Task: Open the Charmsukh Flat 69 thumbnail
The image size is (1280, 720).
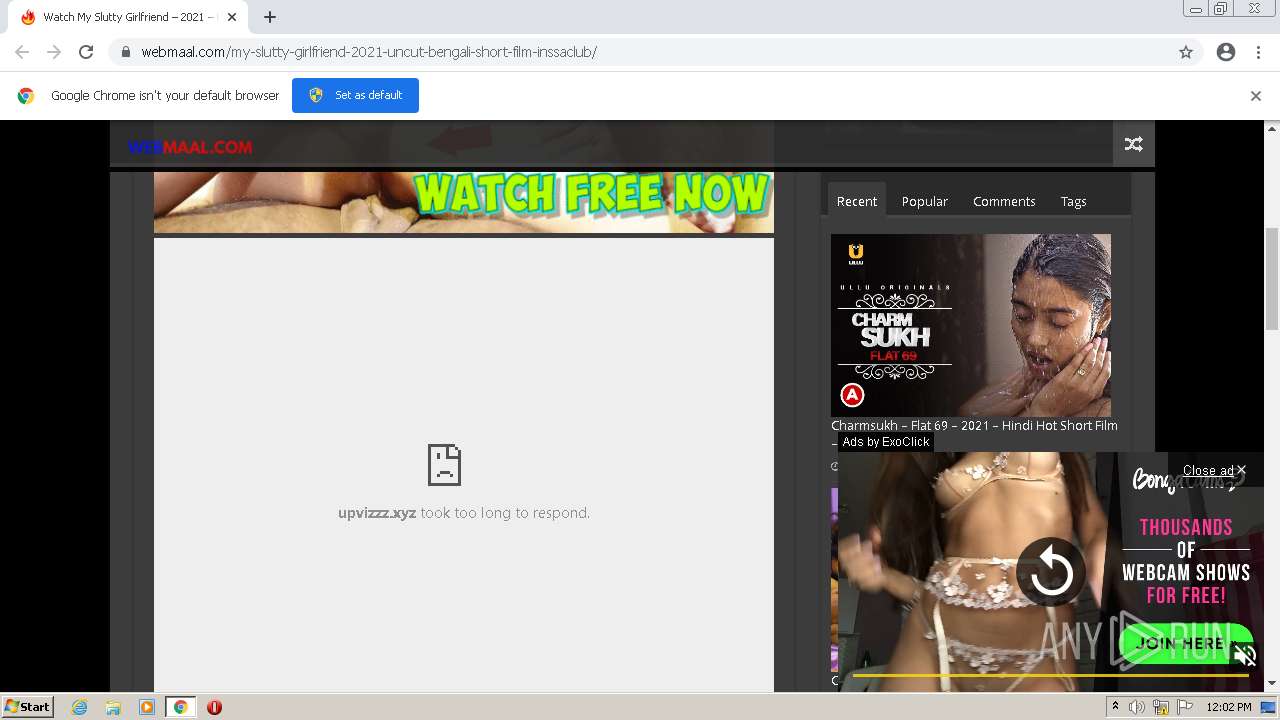Action: pos(971,325)
